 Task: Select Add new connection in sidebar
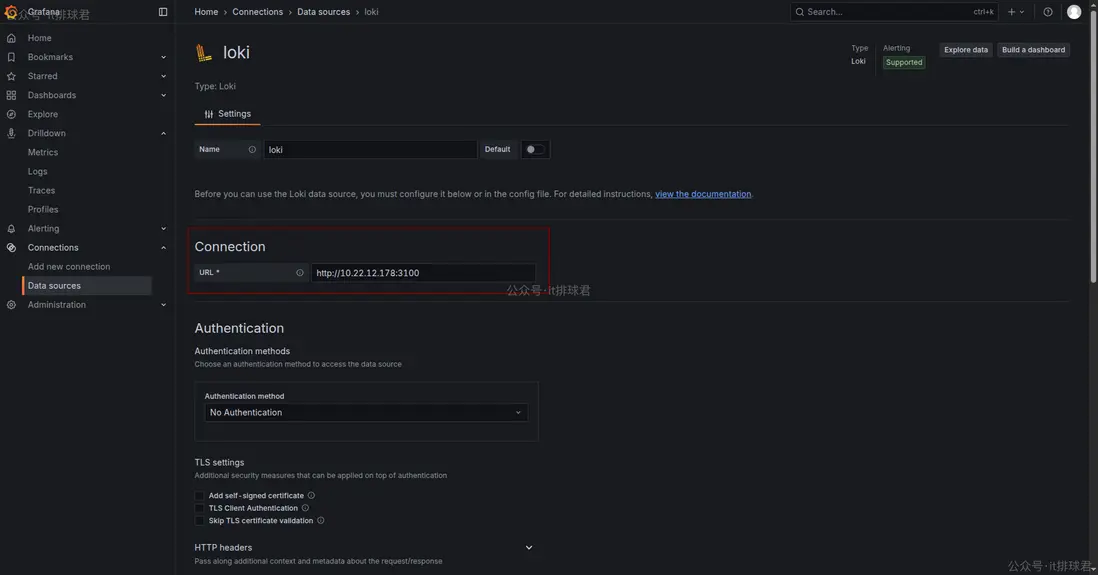(x=69, y=267)
